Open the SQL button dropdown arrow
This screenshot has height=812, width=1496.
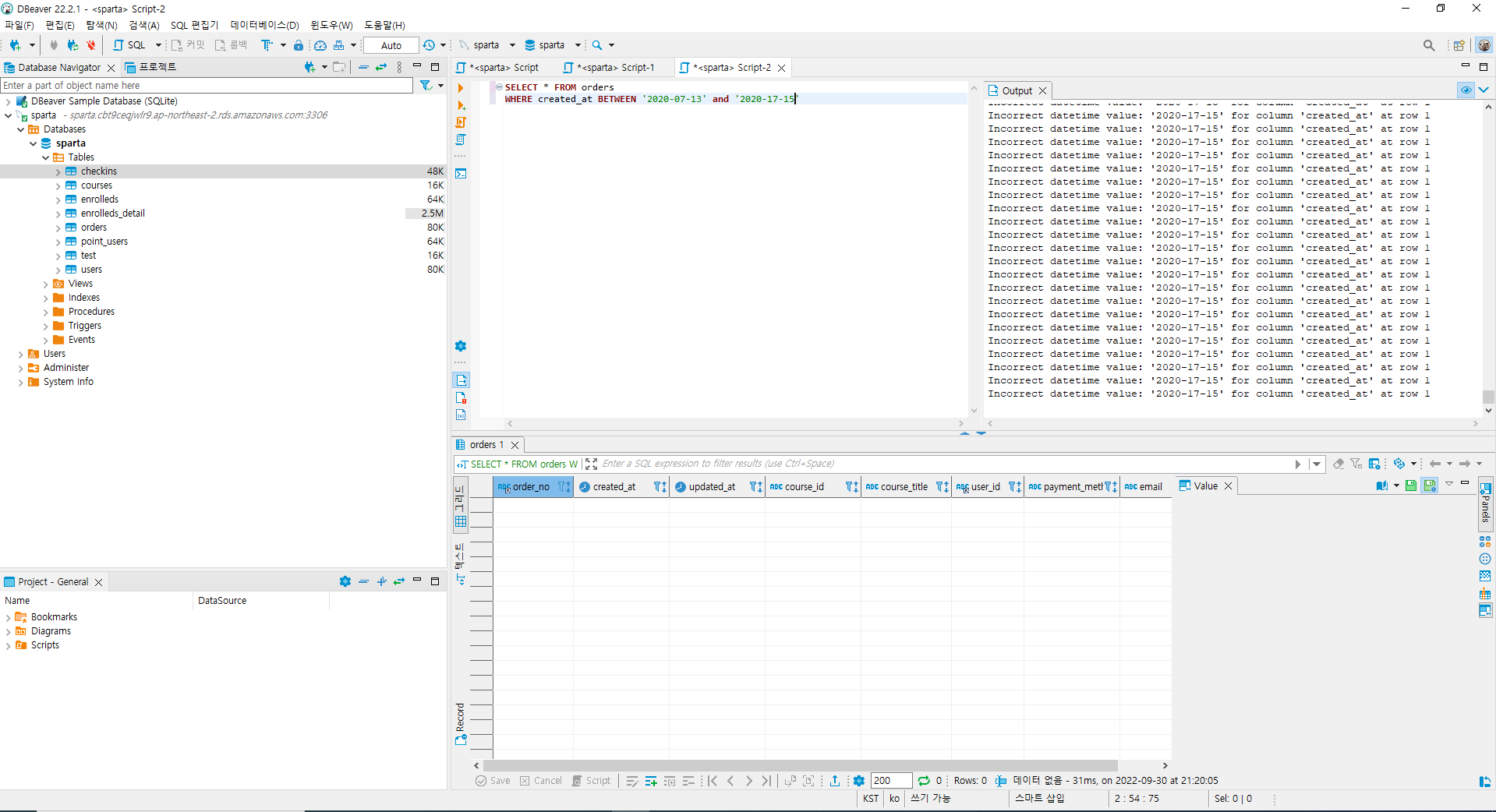pyautogui.click(x=158, y=45)
